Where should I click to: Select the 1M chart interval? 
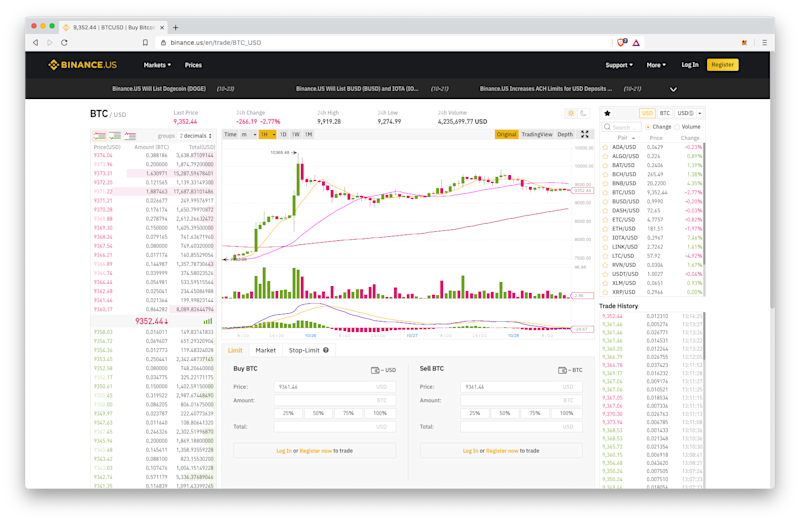click(309, 134)
